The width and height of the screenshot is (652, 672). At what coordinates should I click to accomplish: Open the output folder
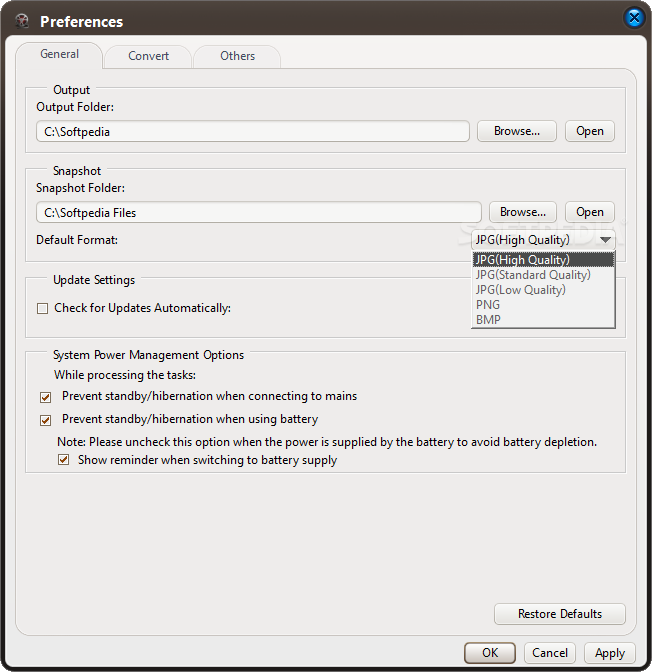(589, 131)
